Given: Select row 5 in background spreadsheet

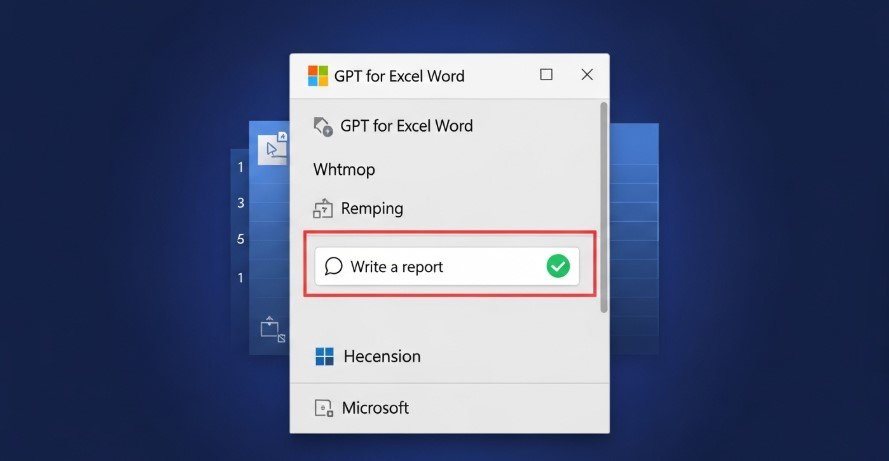Looking at the screenshot, I should point(240,239).
